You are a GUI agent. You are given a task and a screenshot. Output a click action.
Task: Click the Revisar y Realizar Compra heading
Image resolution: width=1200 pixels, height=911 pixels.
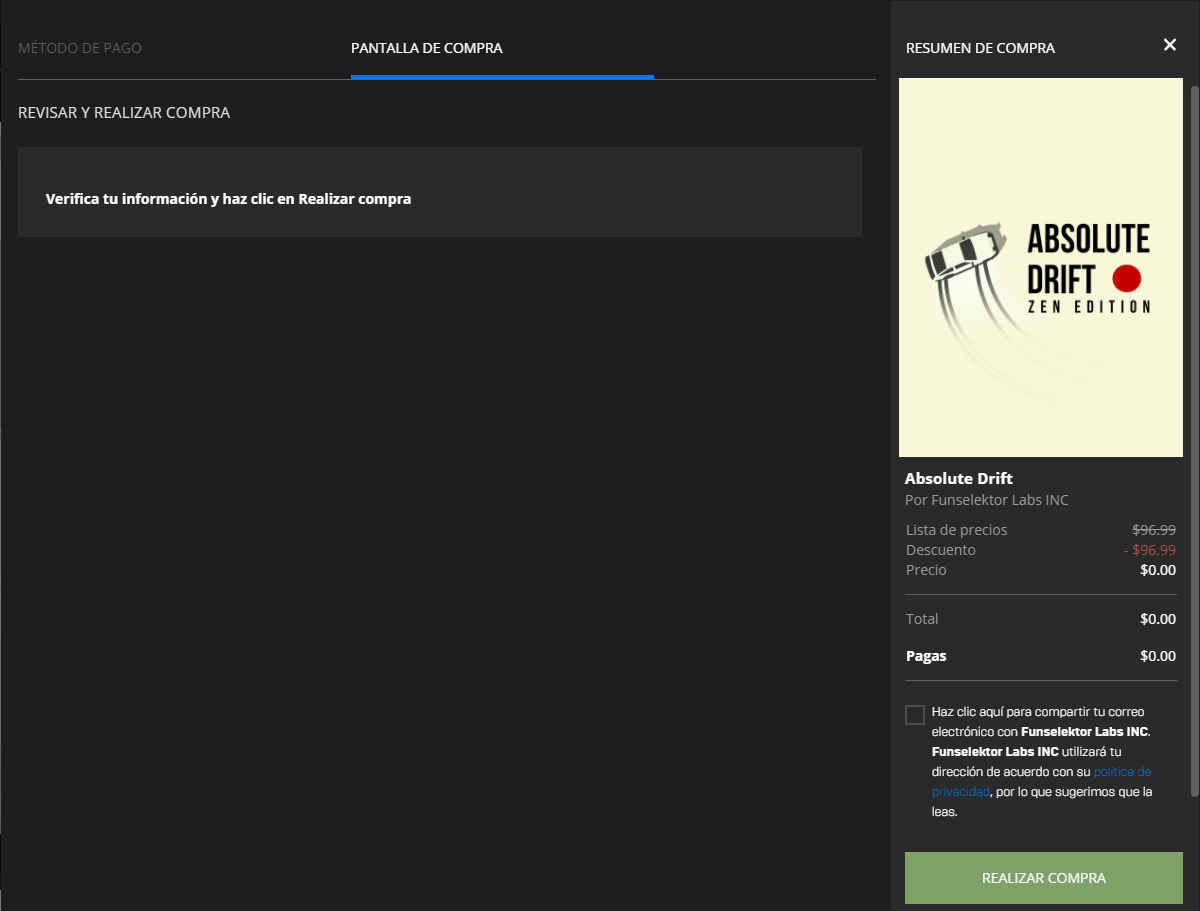click(x=124, y=113)
